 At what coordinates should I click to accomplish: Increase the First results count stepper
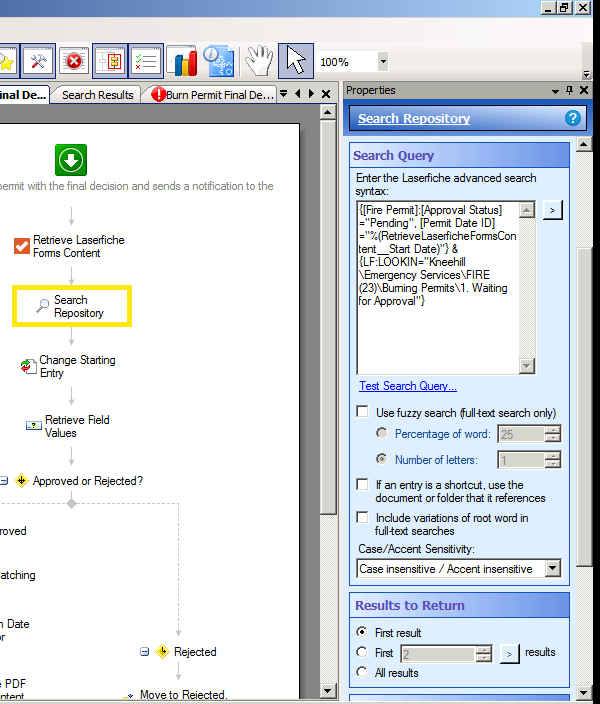[x=484, y=650]
